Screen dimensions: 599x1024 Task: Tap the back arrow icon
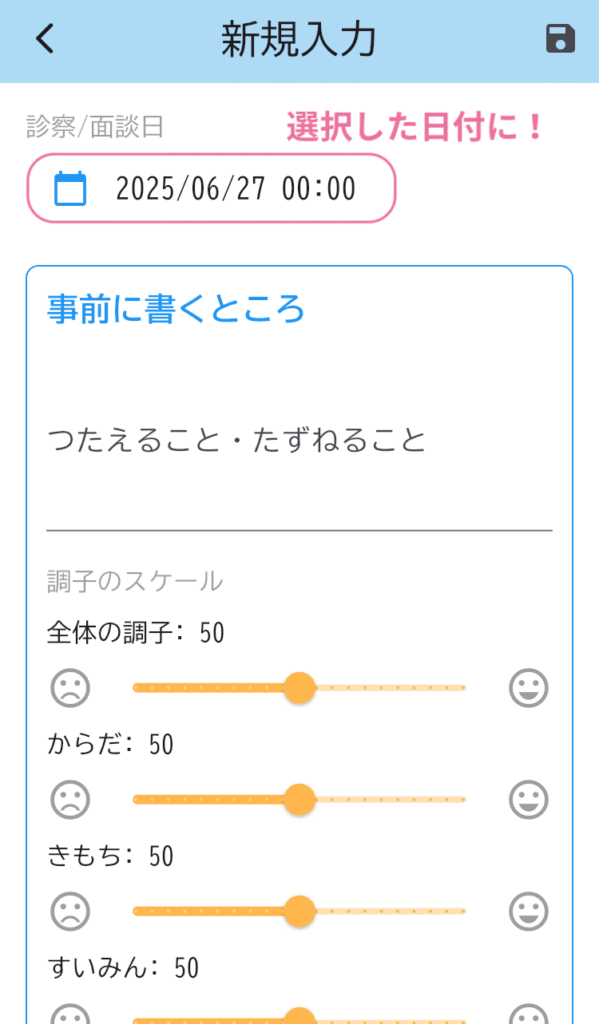(44, 39)
